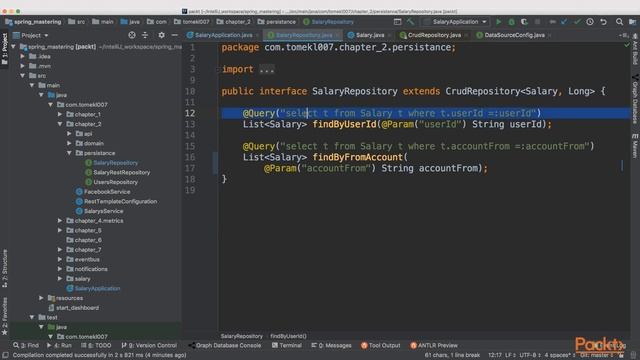Open Search Everywhere magnifier icon
This screenshot has width=640, height=360.
(x=619, y=22)
